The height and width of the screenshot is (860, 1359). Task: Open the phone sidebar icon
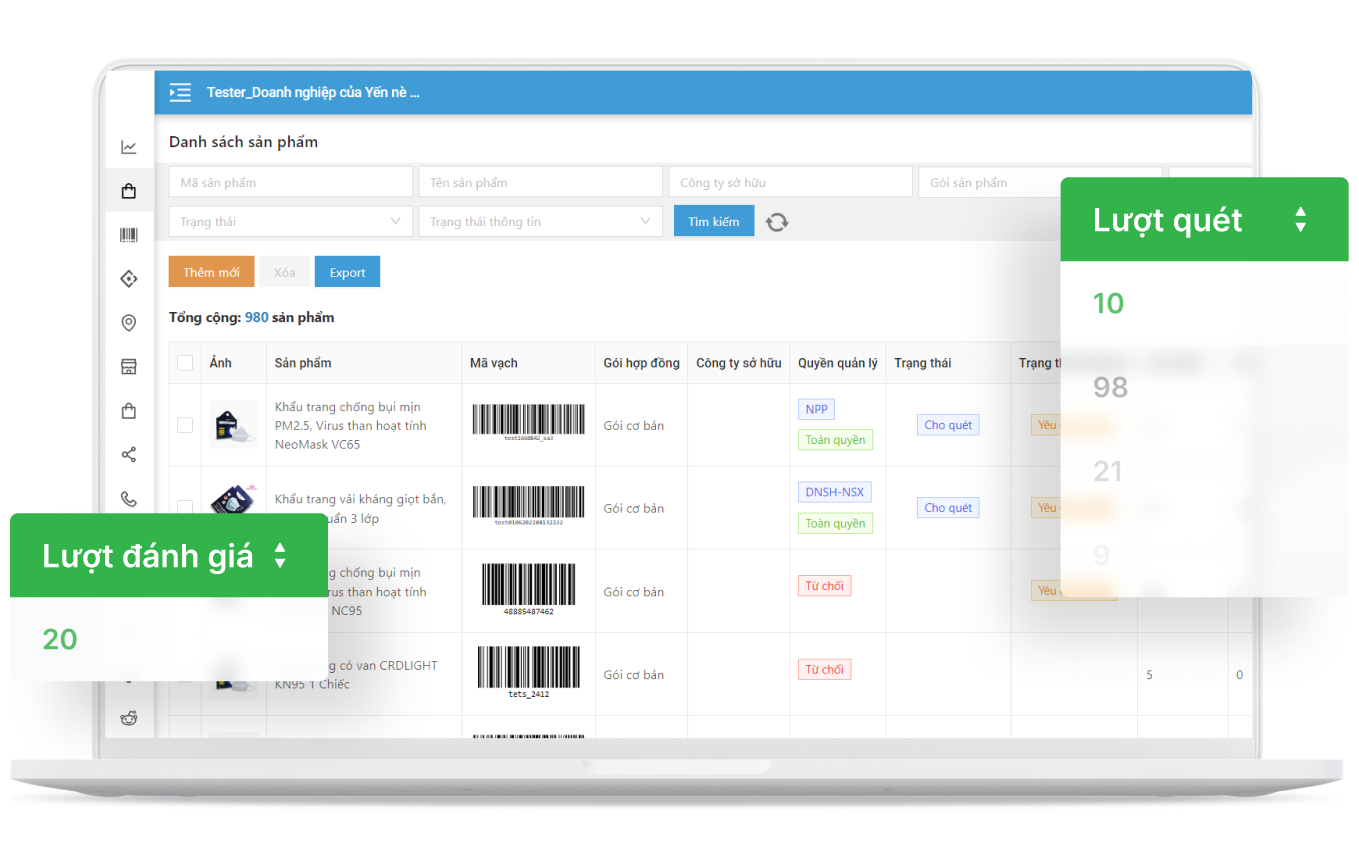tap(129, 499)
